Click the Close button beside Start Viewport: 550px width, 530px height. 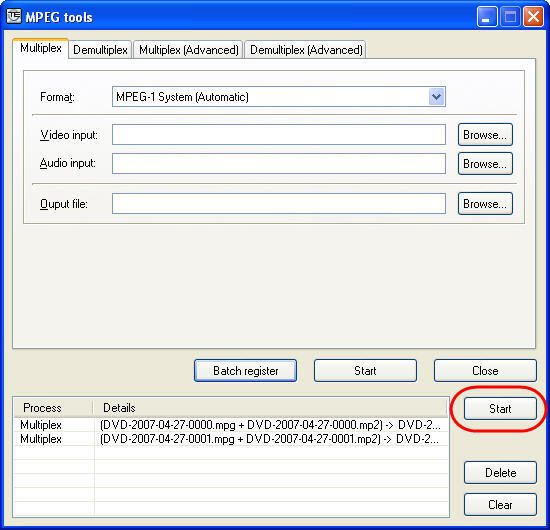point(485,371)
